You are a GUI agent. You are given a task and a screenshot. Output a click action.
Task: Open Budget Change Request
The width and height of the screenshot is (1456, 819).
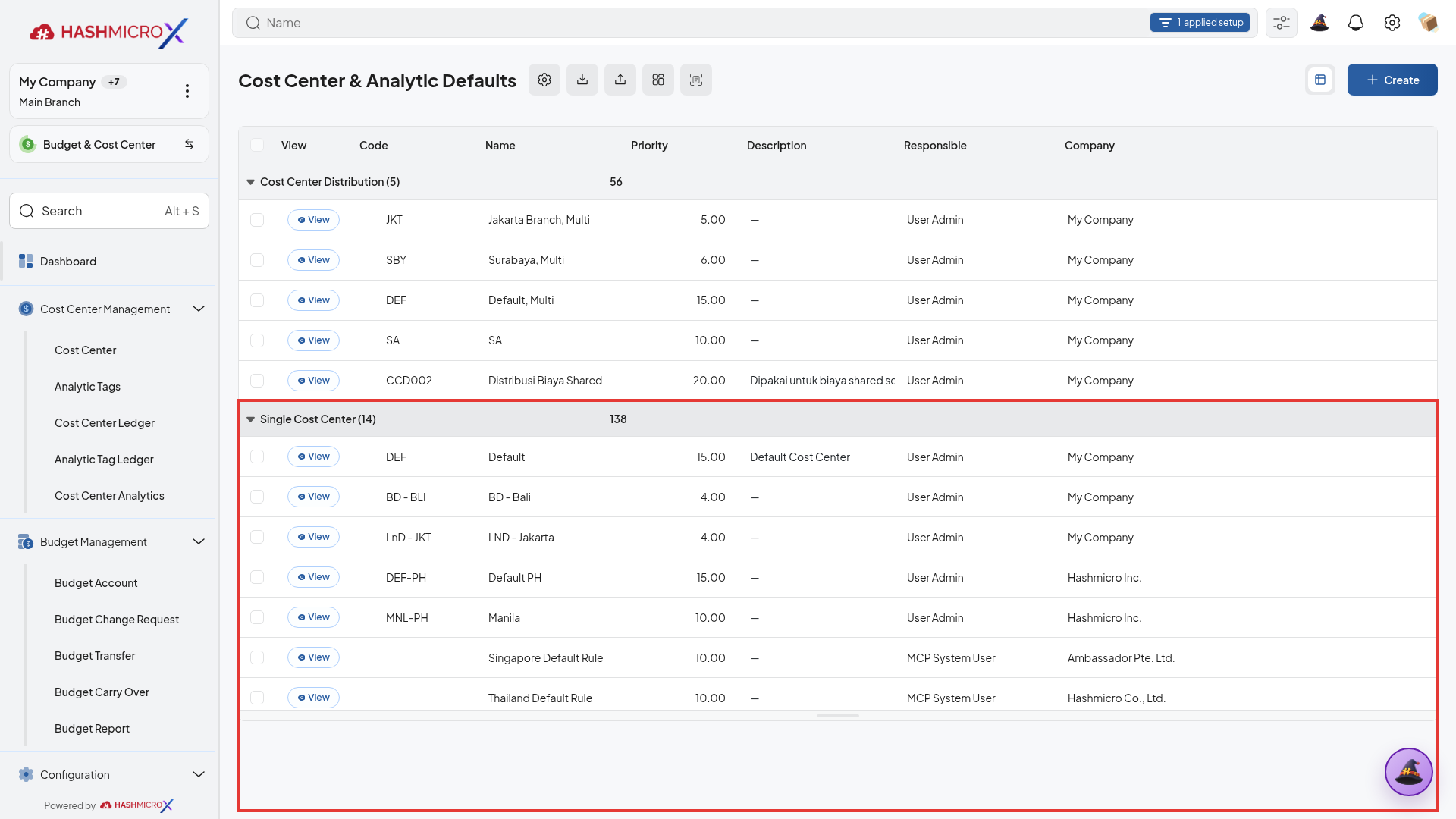click(117, 620)
